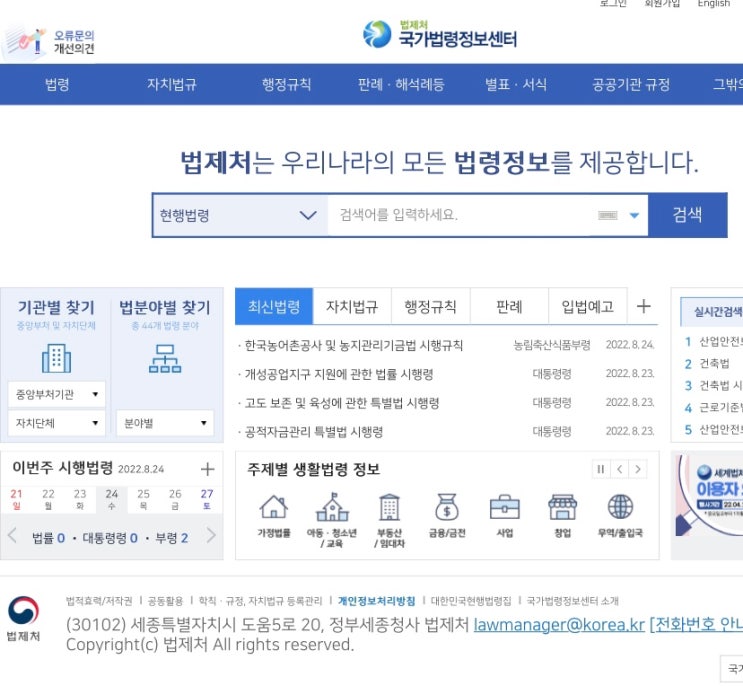The width and height of the screenshot is (743, 686).
Task: Open 대한민국현행법령집 footer link
Action: [x=471, y=601]
